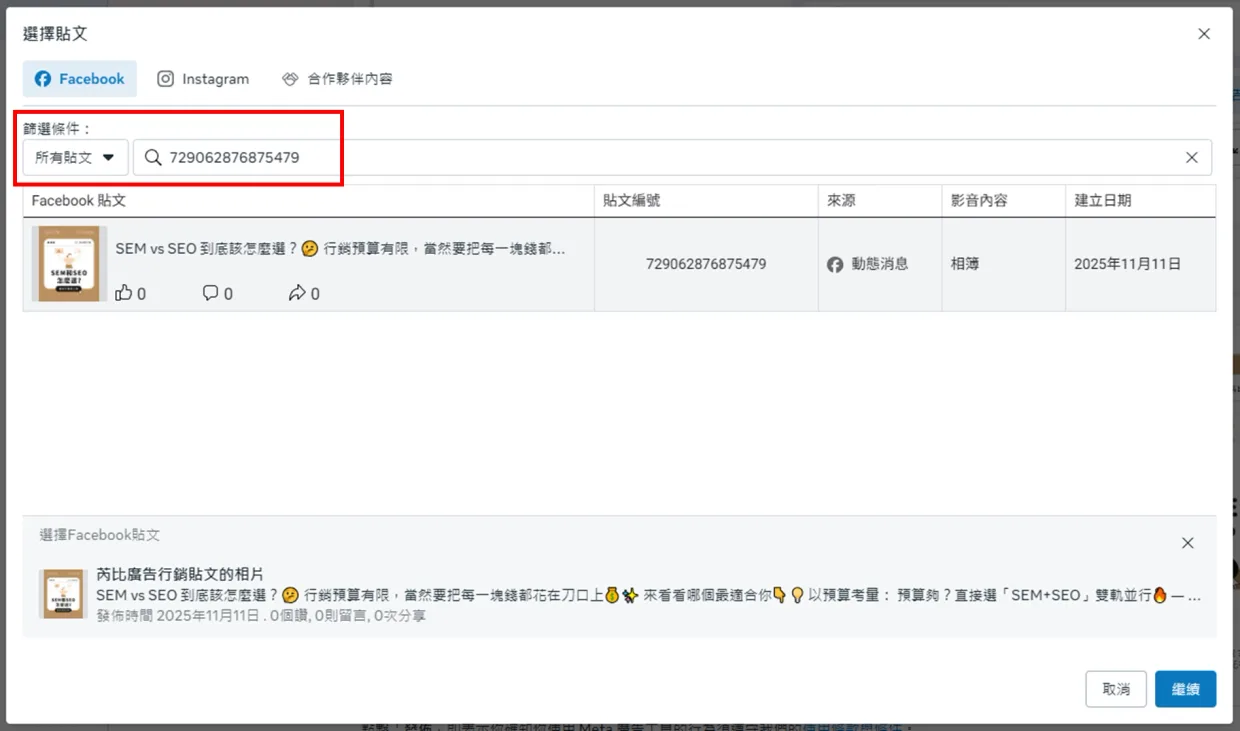Select the SEM vs SEO post thumbnail in table
Viewport: 1240px width, 731px height.
pyautogui.click(x=69, y=264)
